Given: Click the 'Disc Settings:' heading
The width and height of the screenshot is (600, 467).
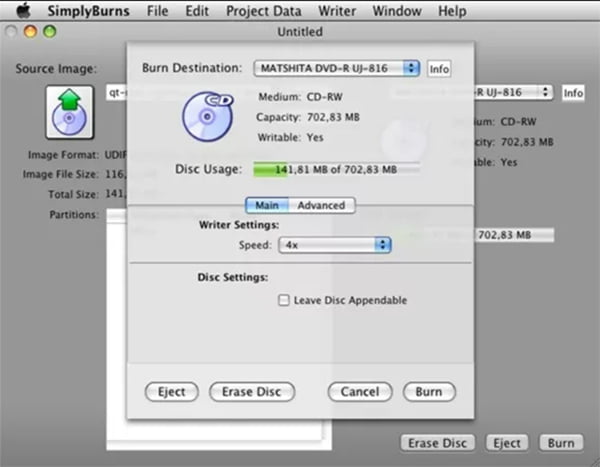Looking at the screenshot, I should point(233,277).
